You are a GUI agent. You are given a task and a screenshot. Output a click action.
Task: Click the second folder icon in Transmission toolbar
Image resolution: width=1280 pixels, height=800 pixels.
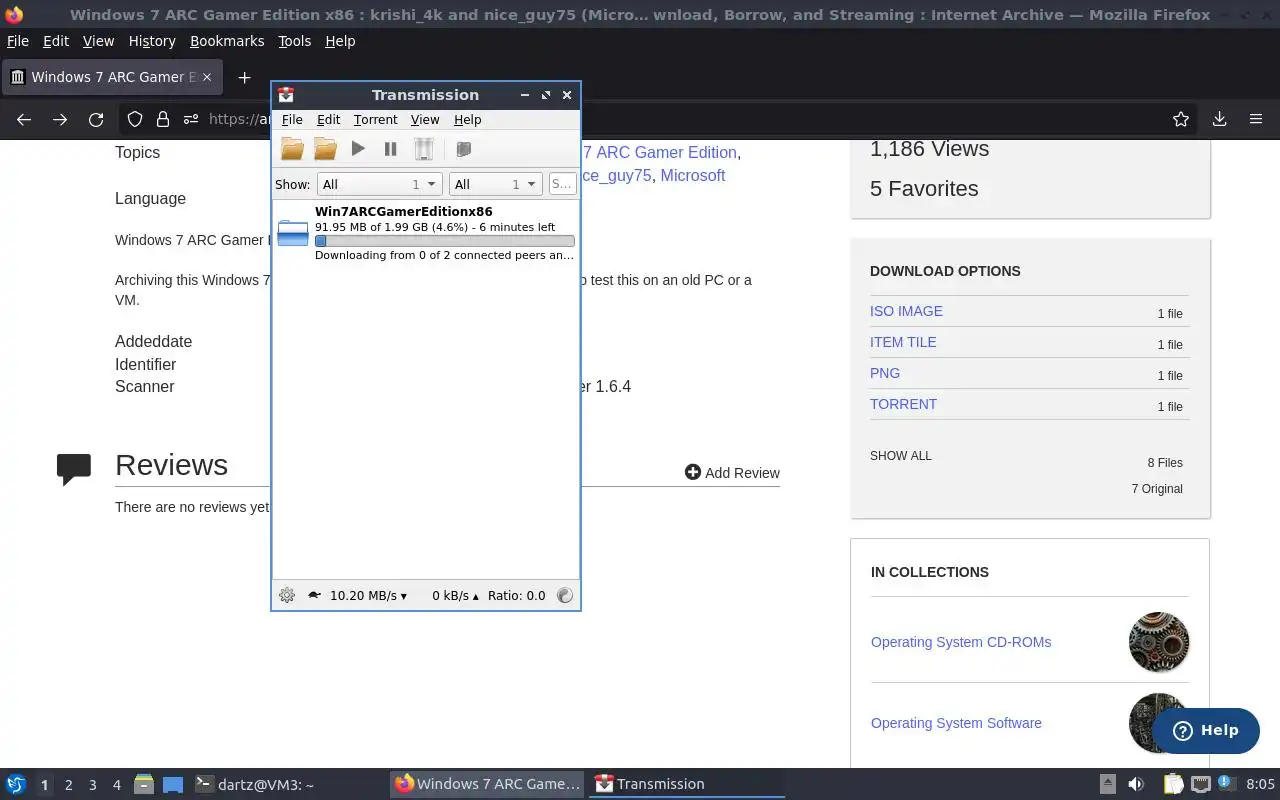pos(325,149)
